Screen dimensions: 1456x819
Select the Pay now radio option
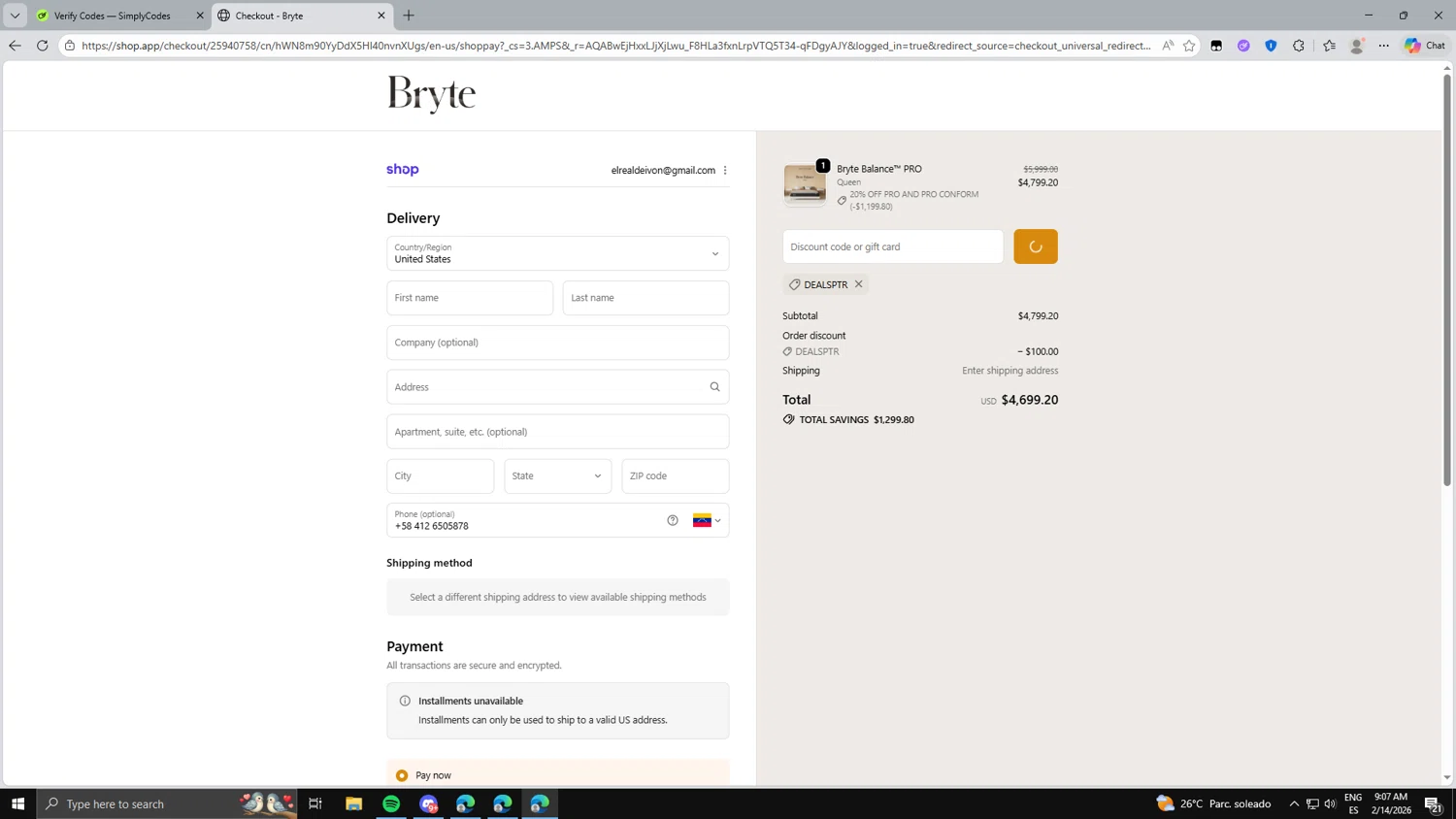tap(402, 775)
